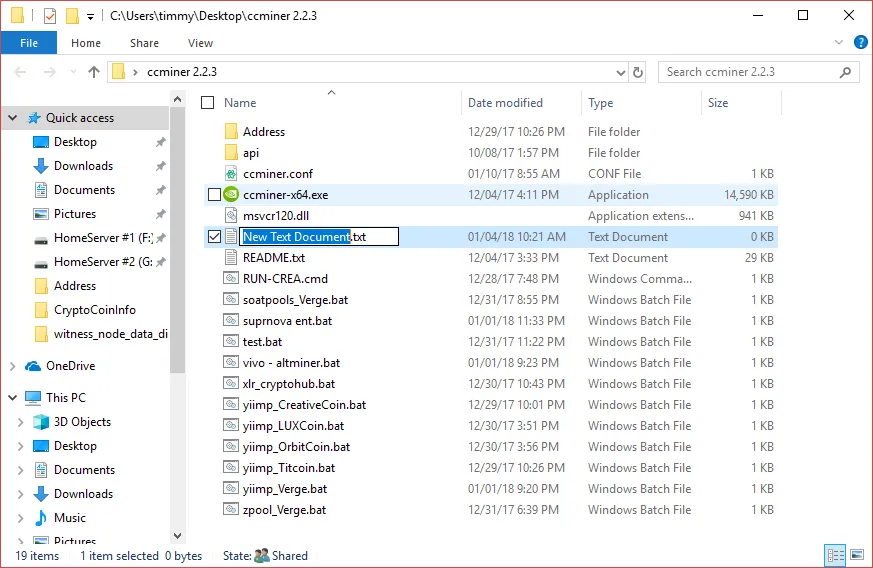Click the RUN-CREA.cmd script icon
873x568 pixels.
(231, 278)
